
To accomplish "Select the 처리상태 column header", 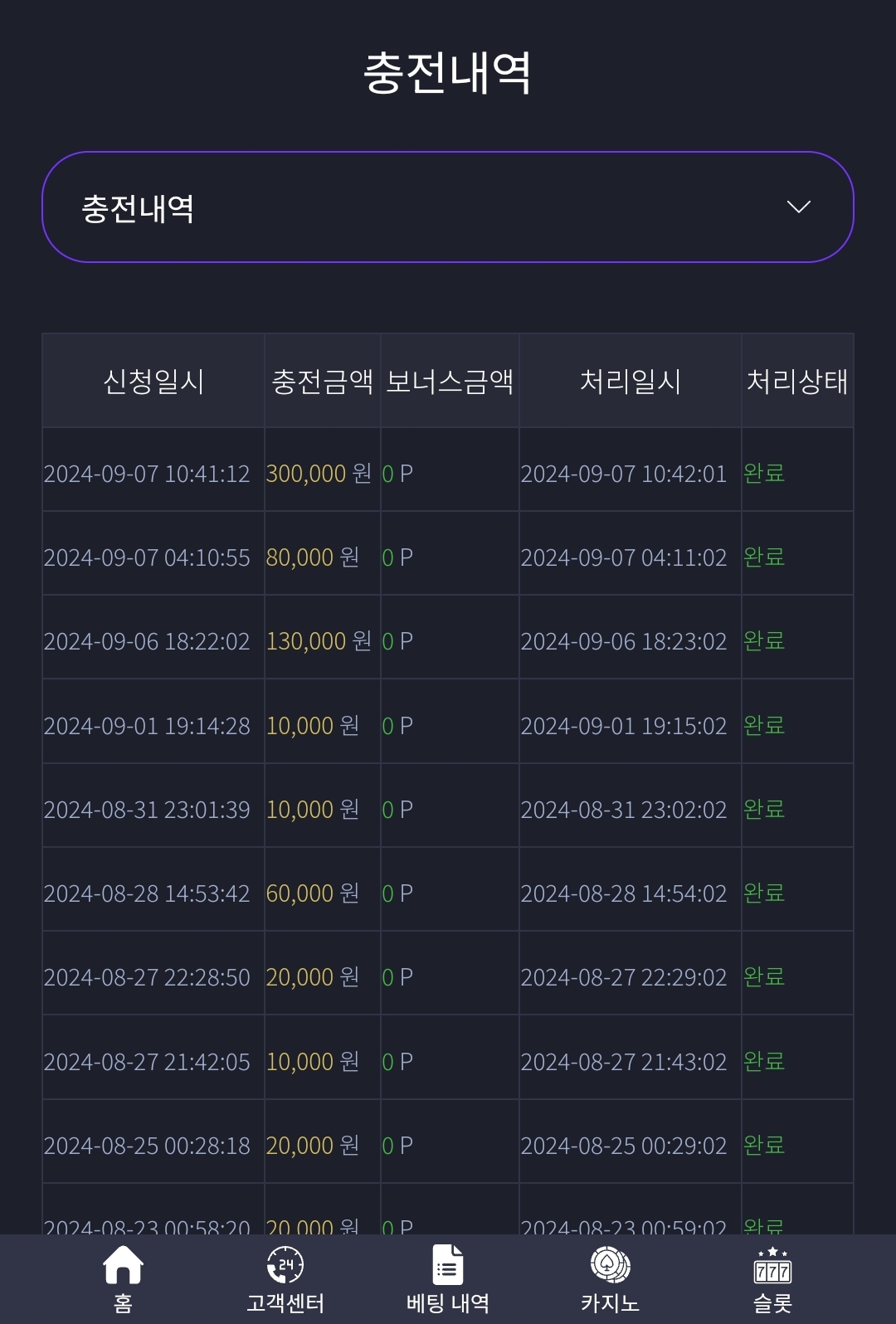I will [797, 382].
